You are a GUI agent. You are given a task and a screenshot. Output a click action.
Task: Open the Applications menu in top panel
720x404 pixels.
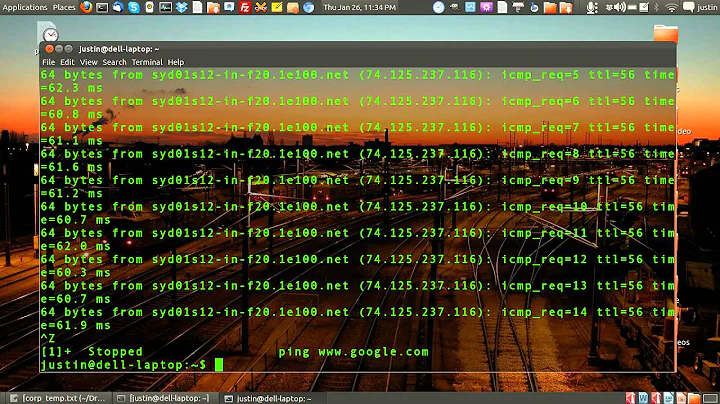(25, 7)
